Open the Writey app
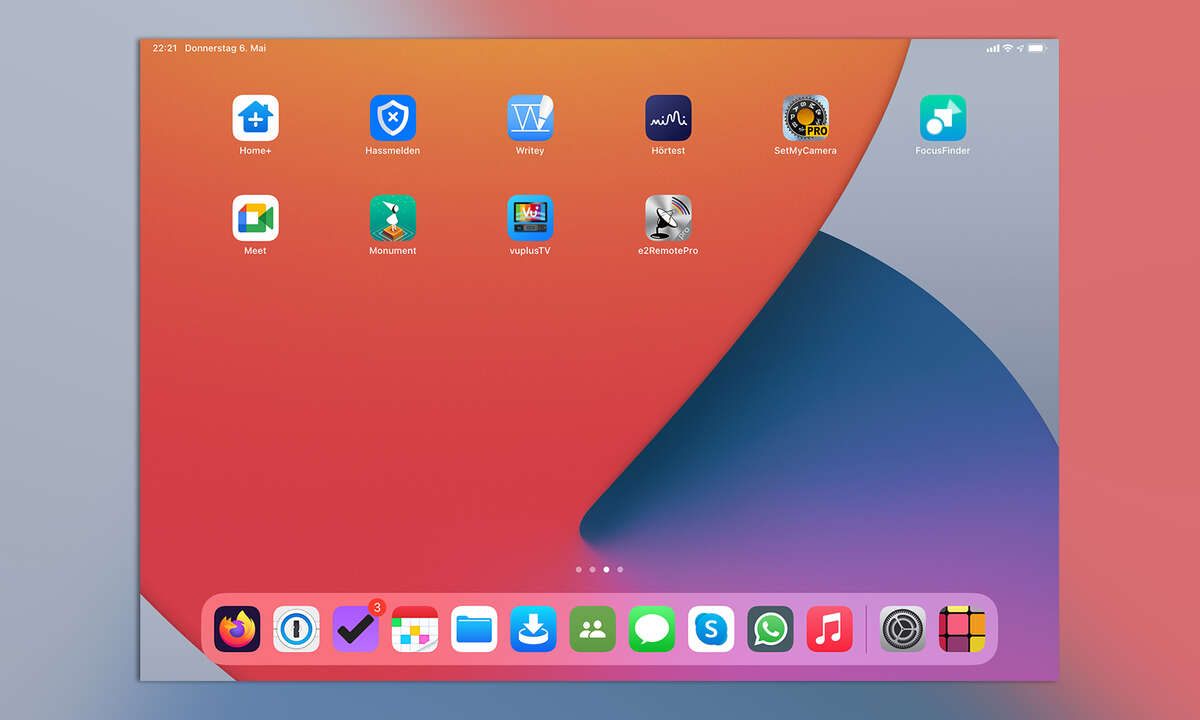The image size is (1200, 720). pos(530,118)
